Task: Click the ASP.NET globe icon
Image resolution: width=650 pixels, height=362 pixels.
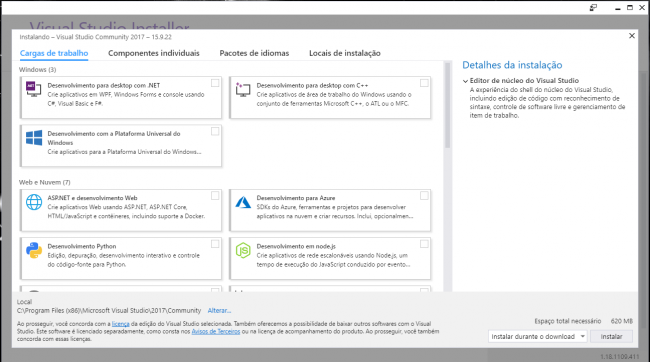Action: [34, 202]
